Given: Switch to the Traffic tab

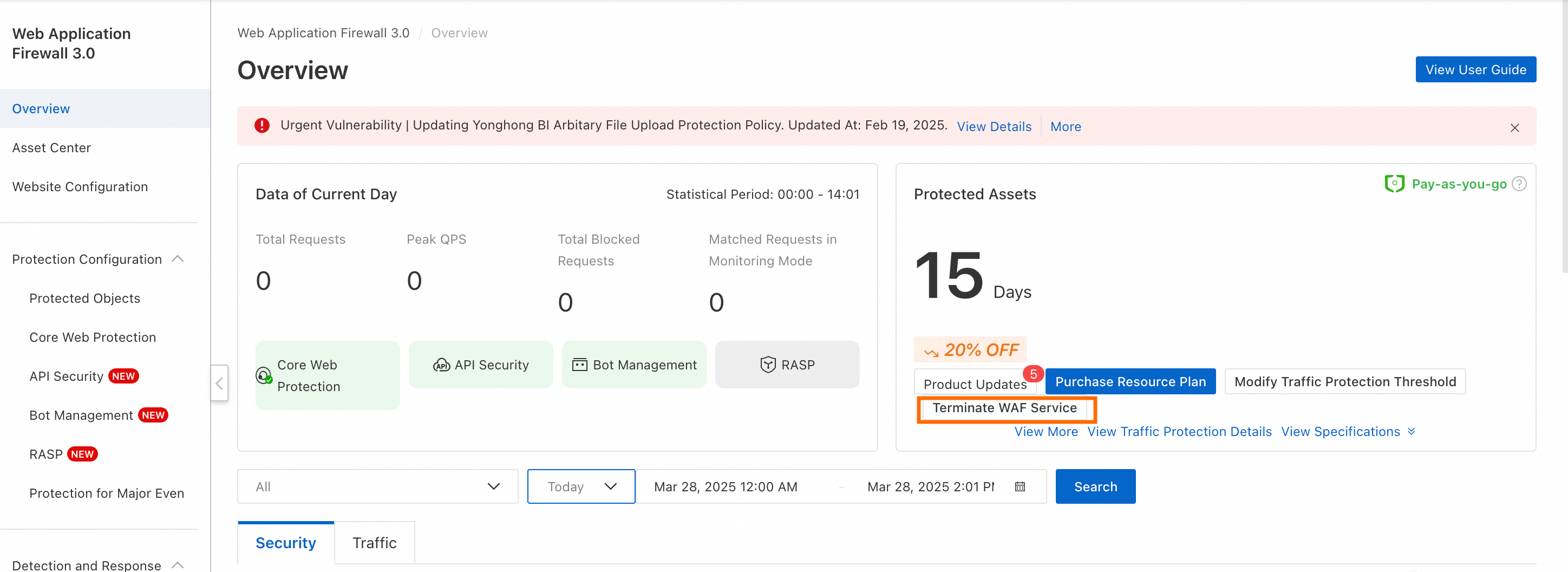Looking at the screenshot, I should 374,542.
